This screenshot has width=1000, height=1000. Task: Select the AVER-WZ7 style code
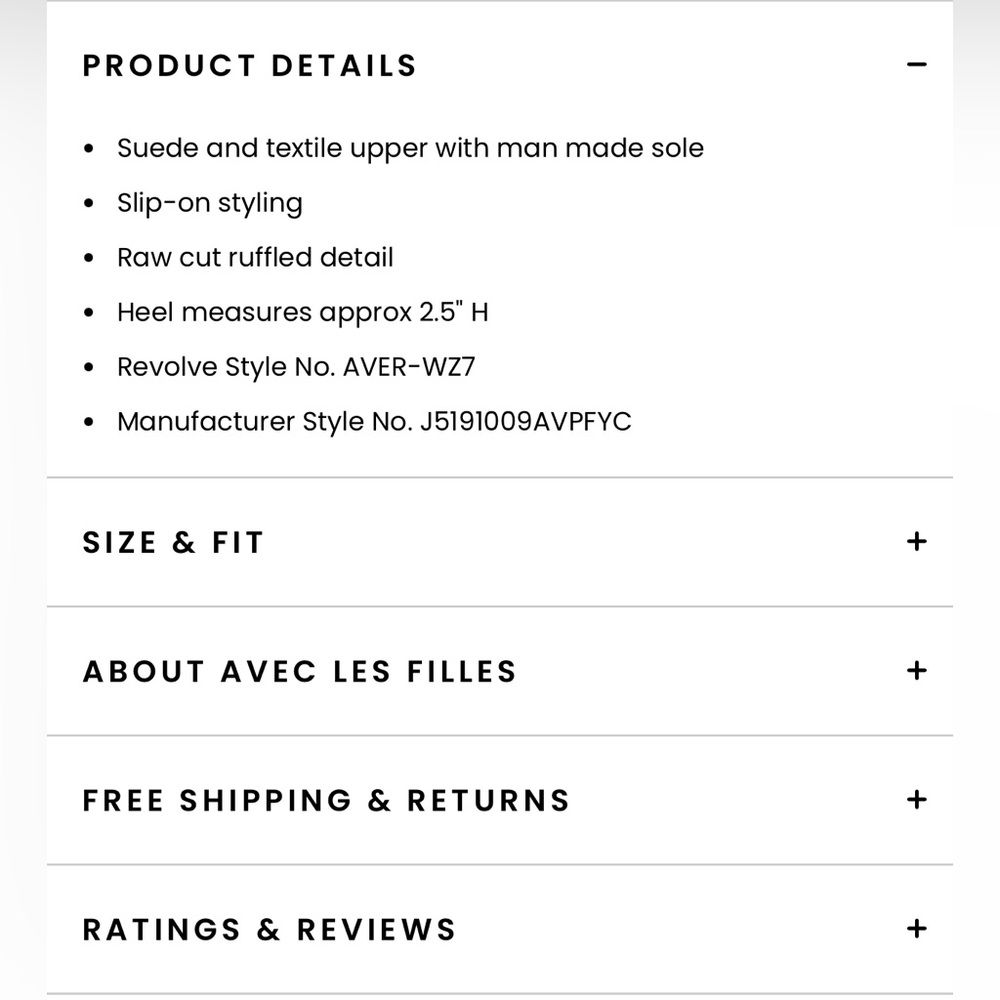click(x=409, y=367)
